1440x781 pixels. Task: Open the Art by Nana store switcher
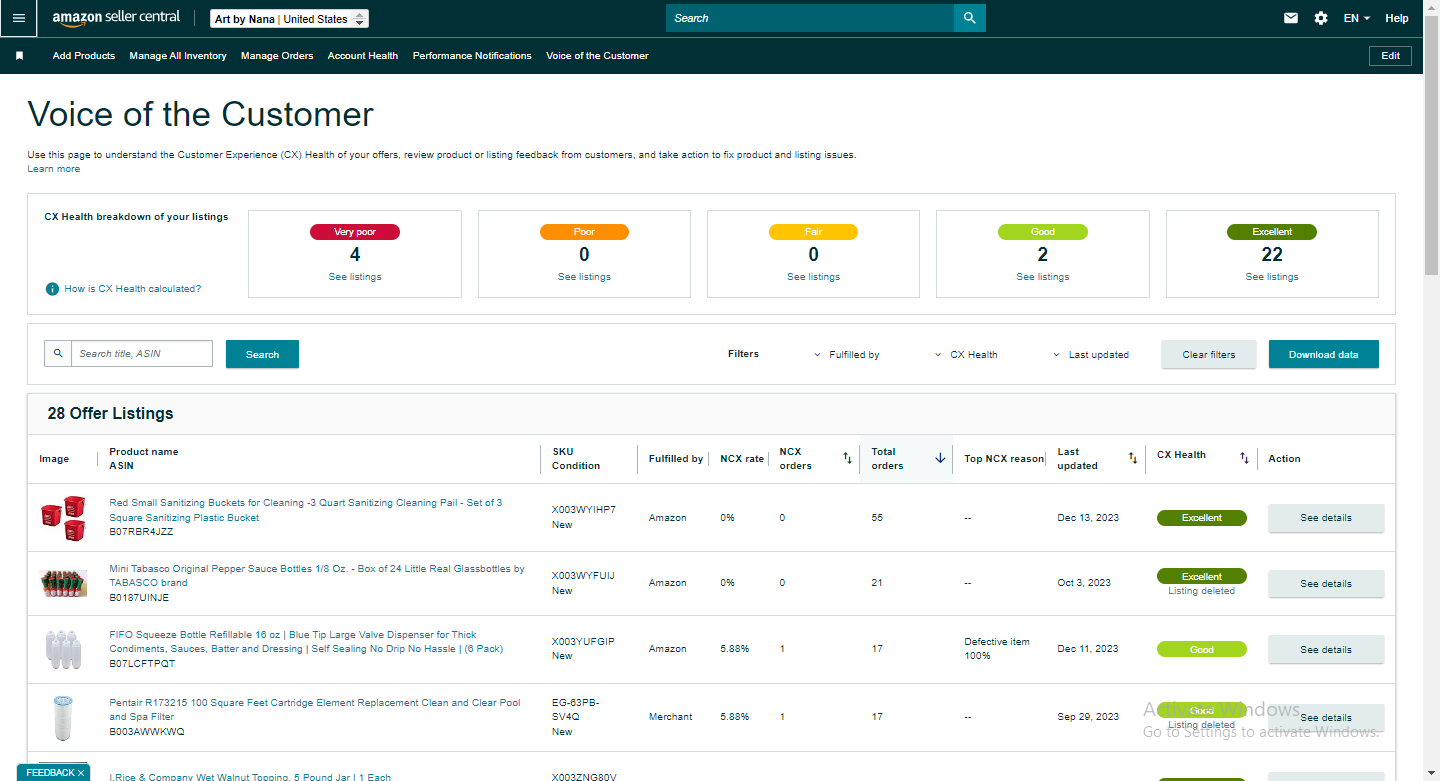tap(290, 19)
